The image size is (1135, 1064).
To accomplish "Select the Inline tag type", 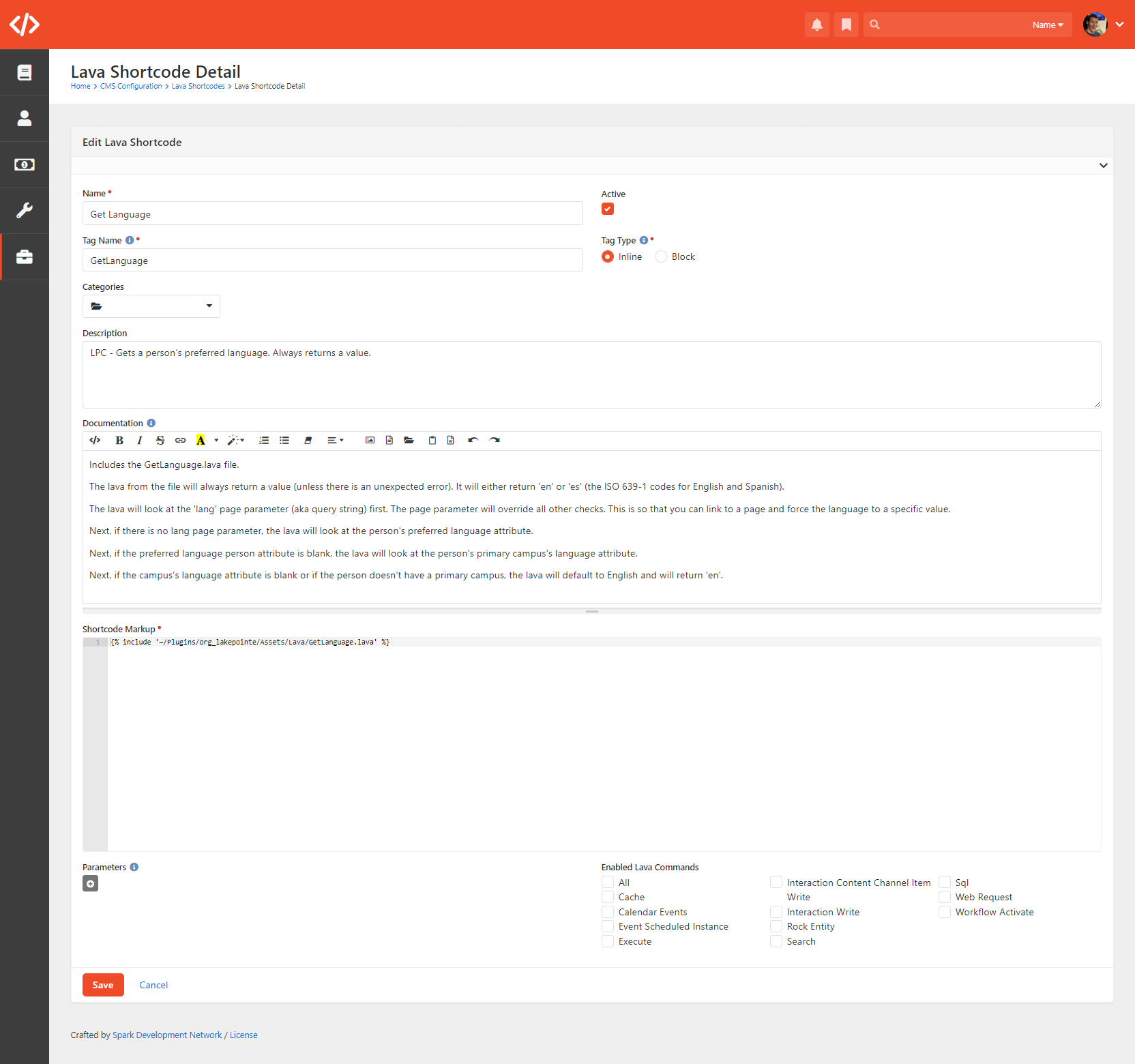I will pyautogui.click(x=608, y=256).
